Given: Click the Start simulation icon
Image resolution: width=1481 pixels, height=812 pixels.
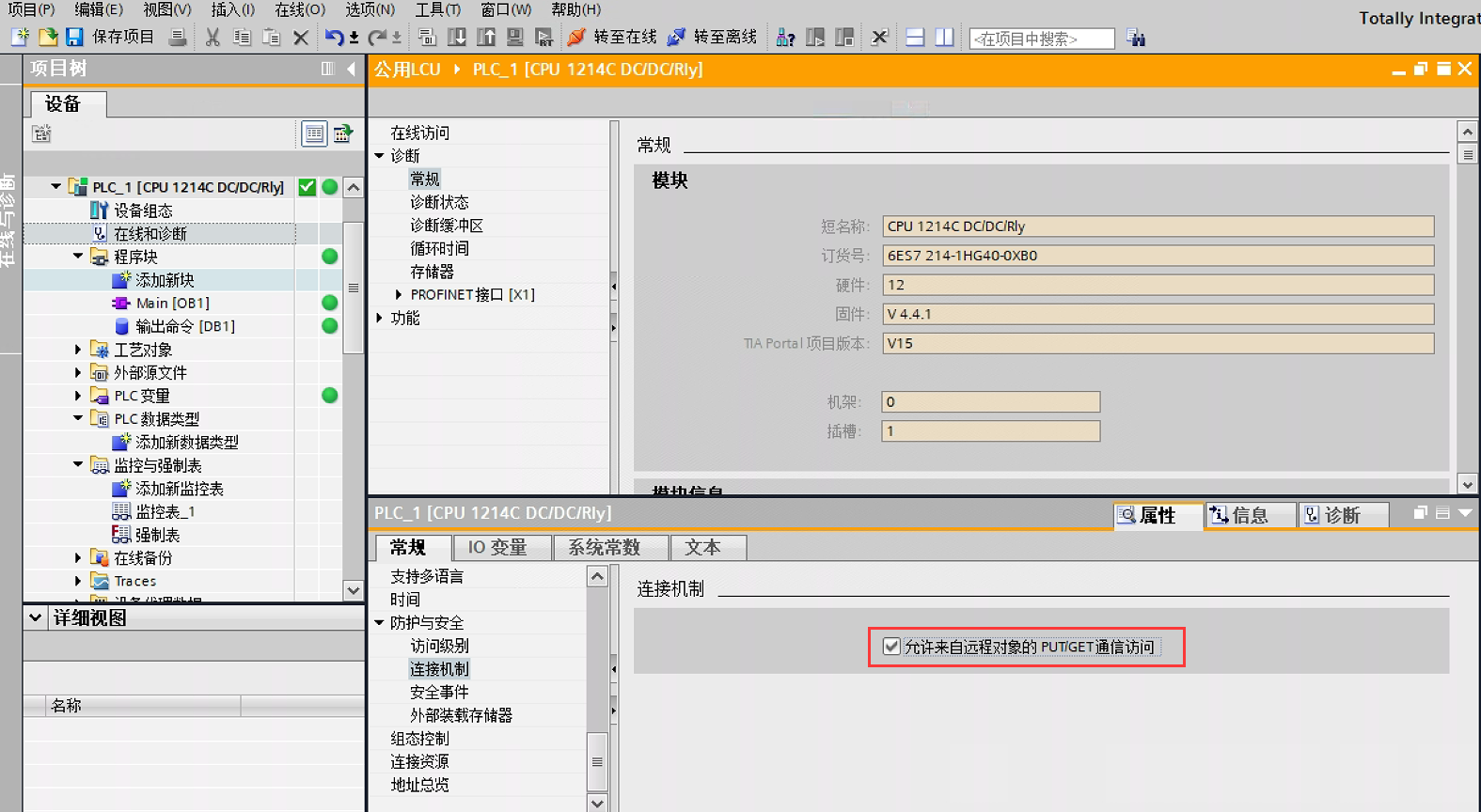Looking at the screenshot, I should 515,38.
